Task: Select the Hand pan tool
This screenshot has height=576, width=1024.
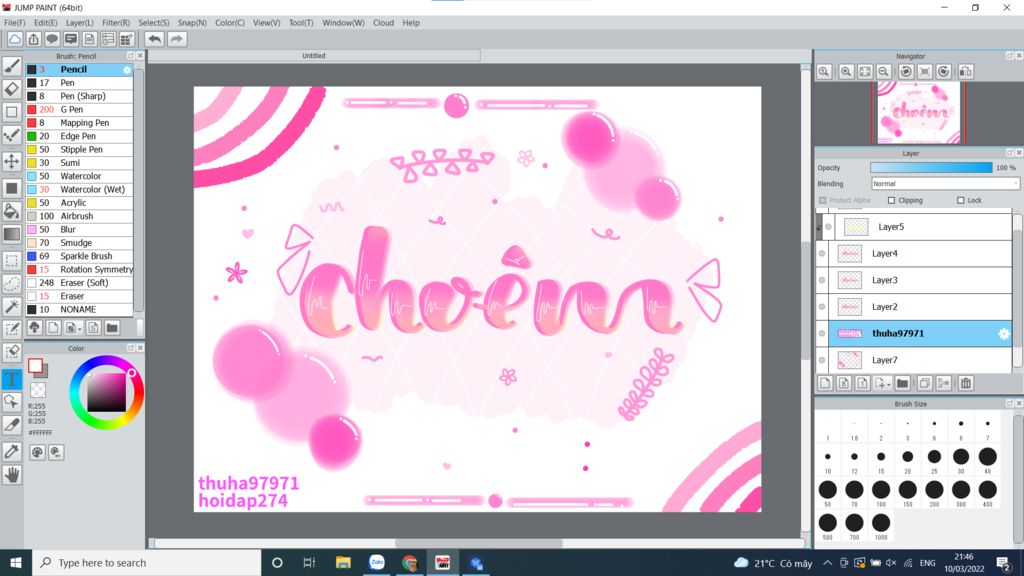Action: click(12, 475)
